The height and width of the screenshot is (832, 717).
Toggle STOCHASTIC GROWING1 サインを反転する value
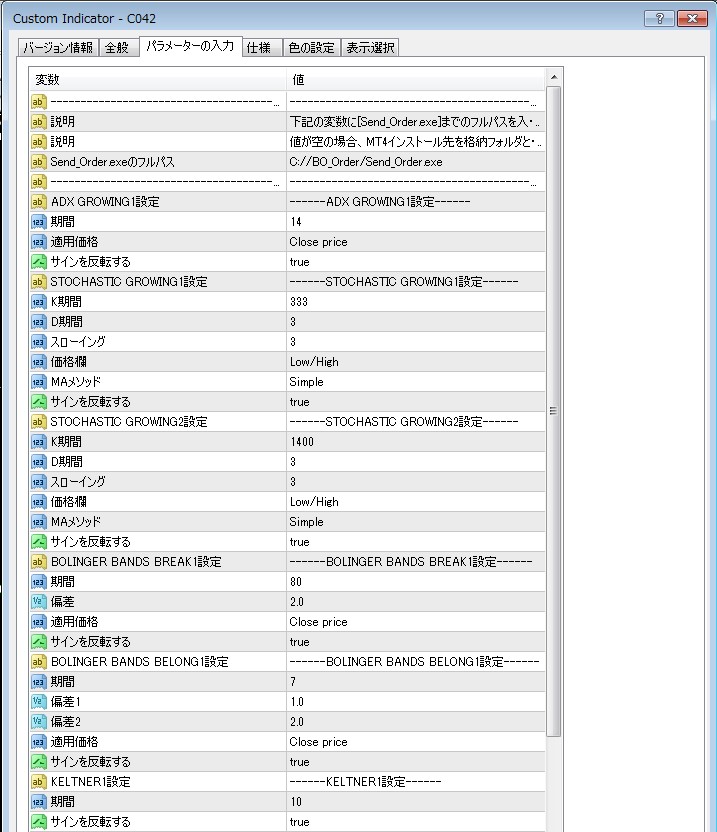click(416, 402)
